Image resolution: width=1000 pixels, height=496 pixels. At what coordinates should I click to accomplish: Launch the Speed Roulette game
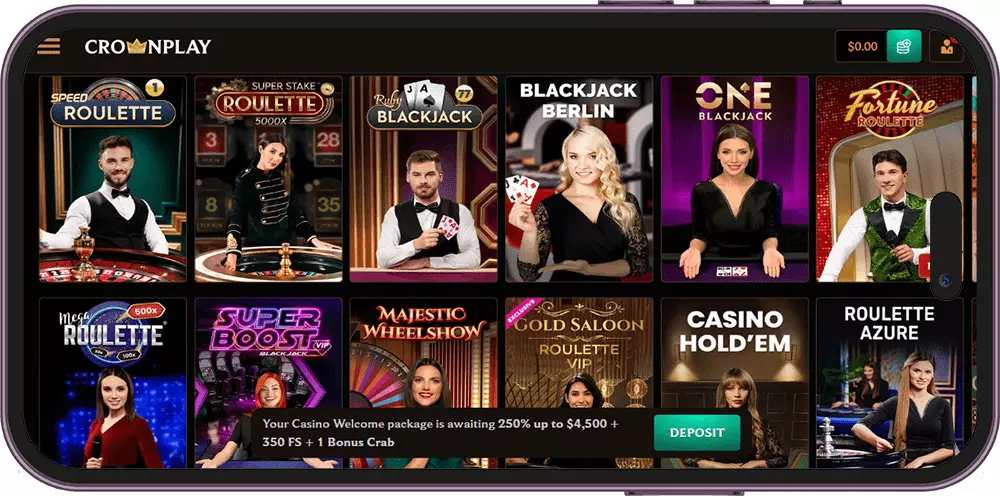coord(113,179)
